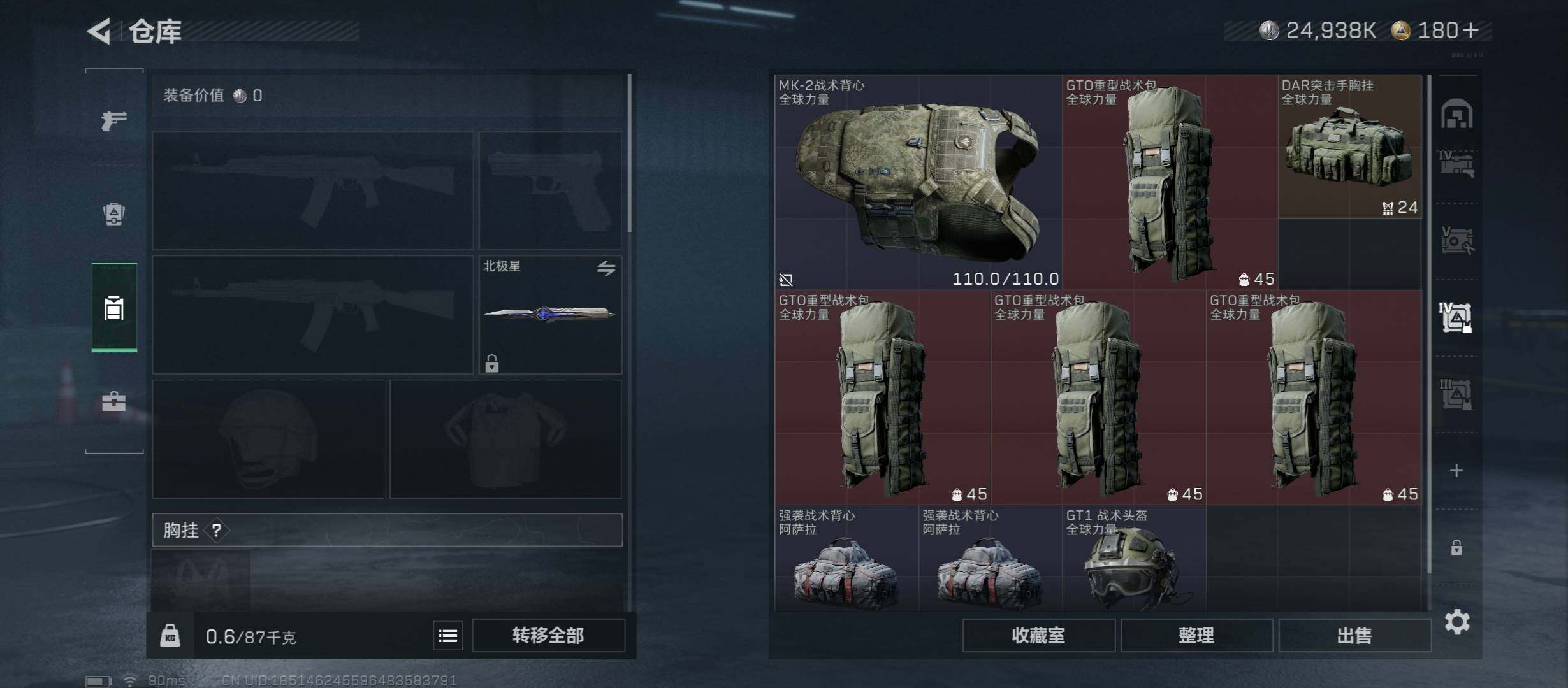The image size is (1568, 688).
Task: Click the 出售 sell button
Action: pos(1354,636)
